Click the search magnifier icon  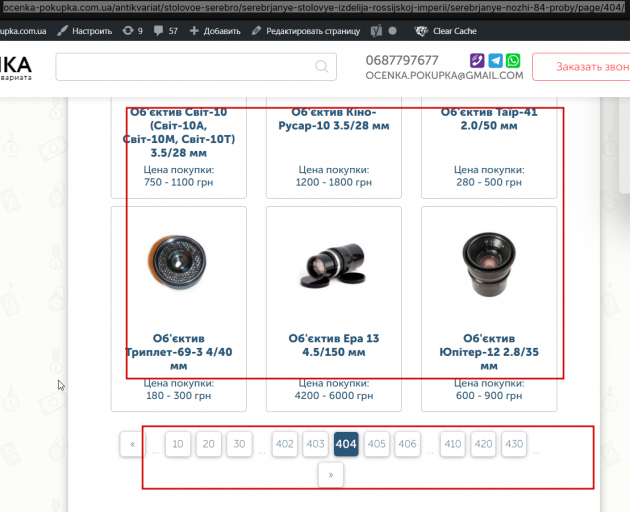point(321,66)
